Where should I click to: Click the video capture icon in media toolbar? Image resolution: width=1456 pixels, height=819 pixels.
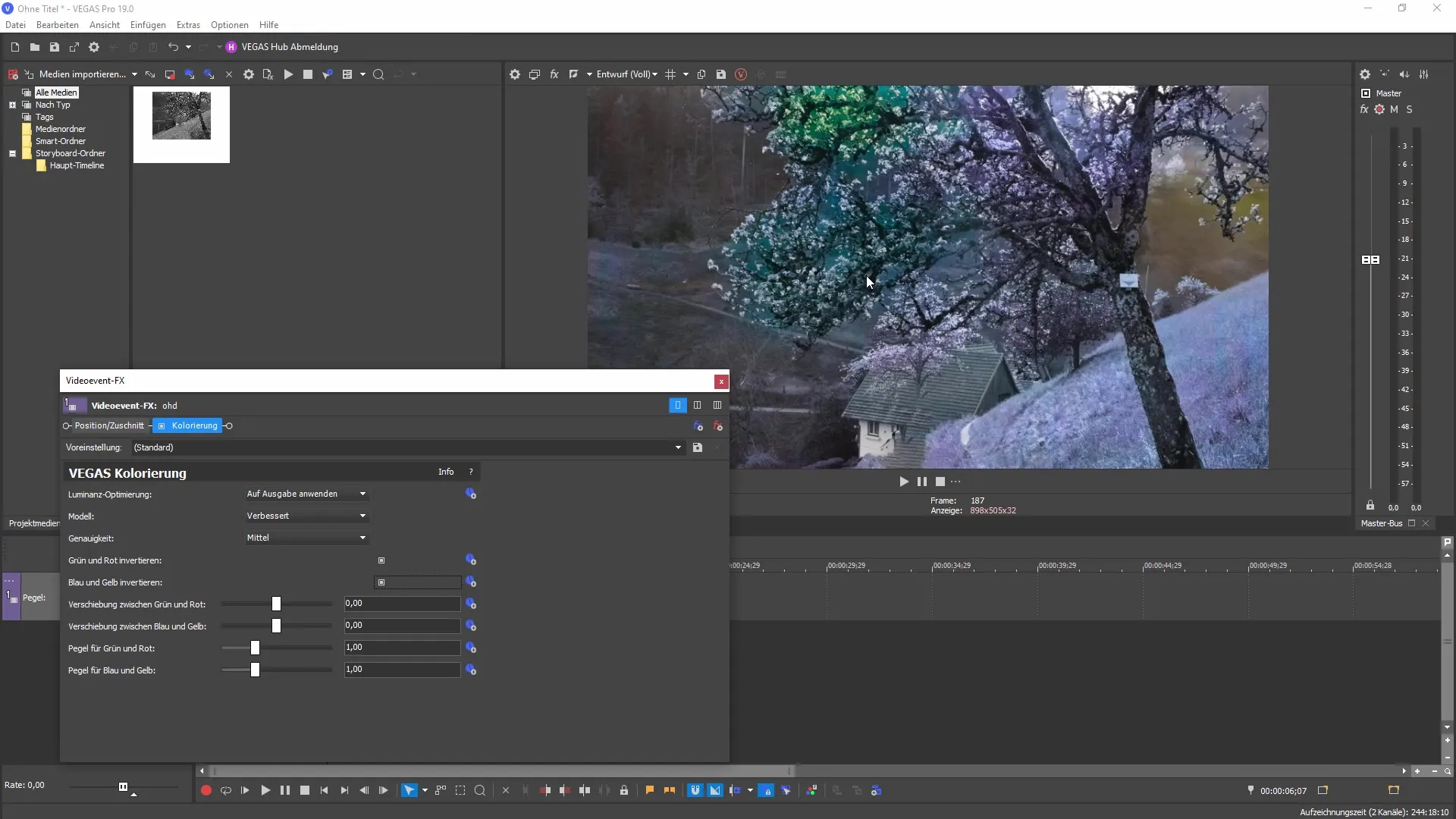pyautogui.click(x=170, y=74)
